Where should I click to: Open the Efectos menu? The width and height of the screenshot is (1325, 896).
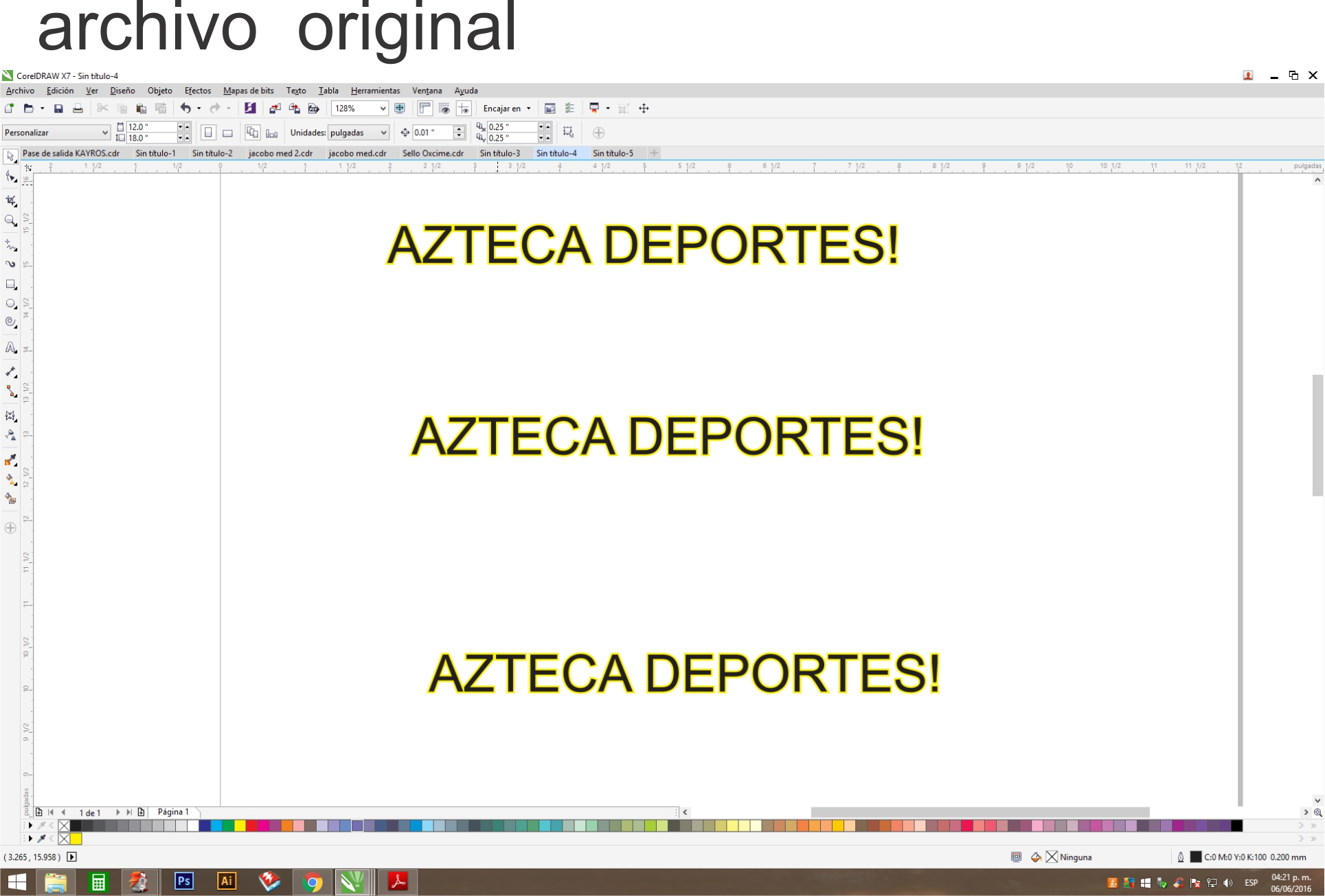[198, 91]
